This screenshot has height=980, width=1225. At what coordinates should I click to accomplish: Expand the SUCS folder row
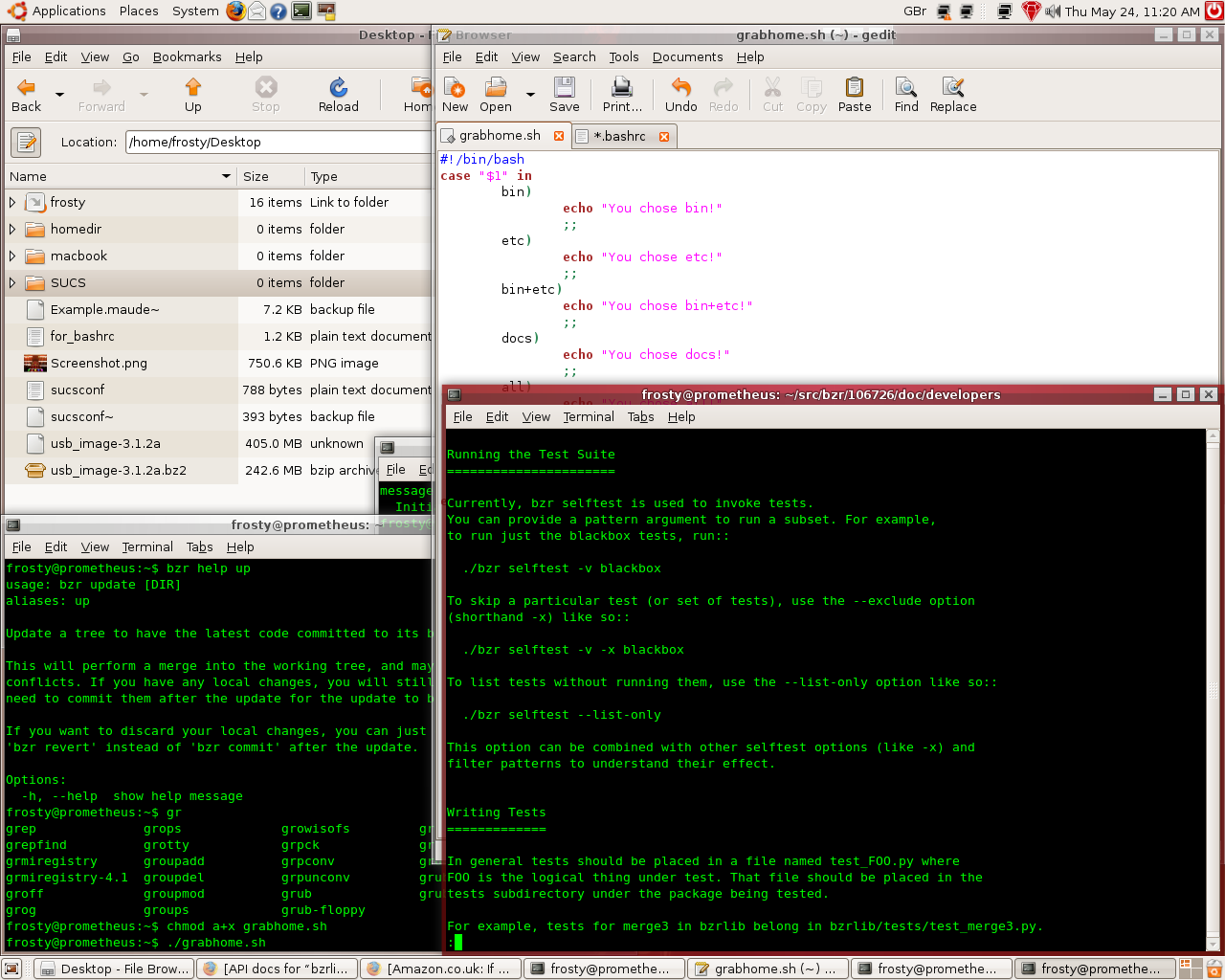click(12, 283)
